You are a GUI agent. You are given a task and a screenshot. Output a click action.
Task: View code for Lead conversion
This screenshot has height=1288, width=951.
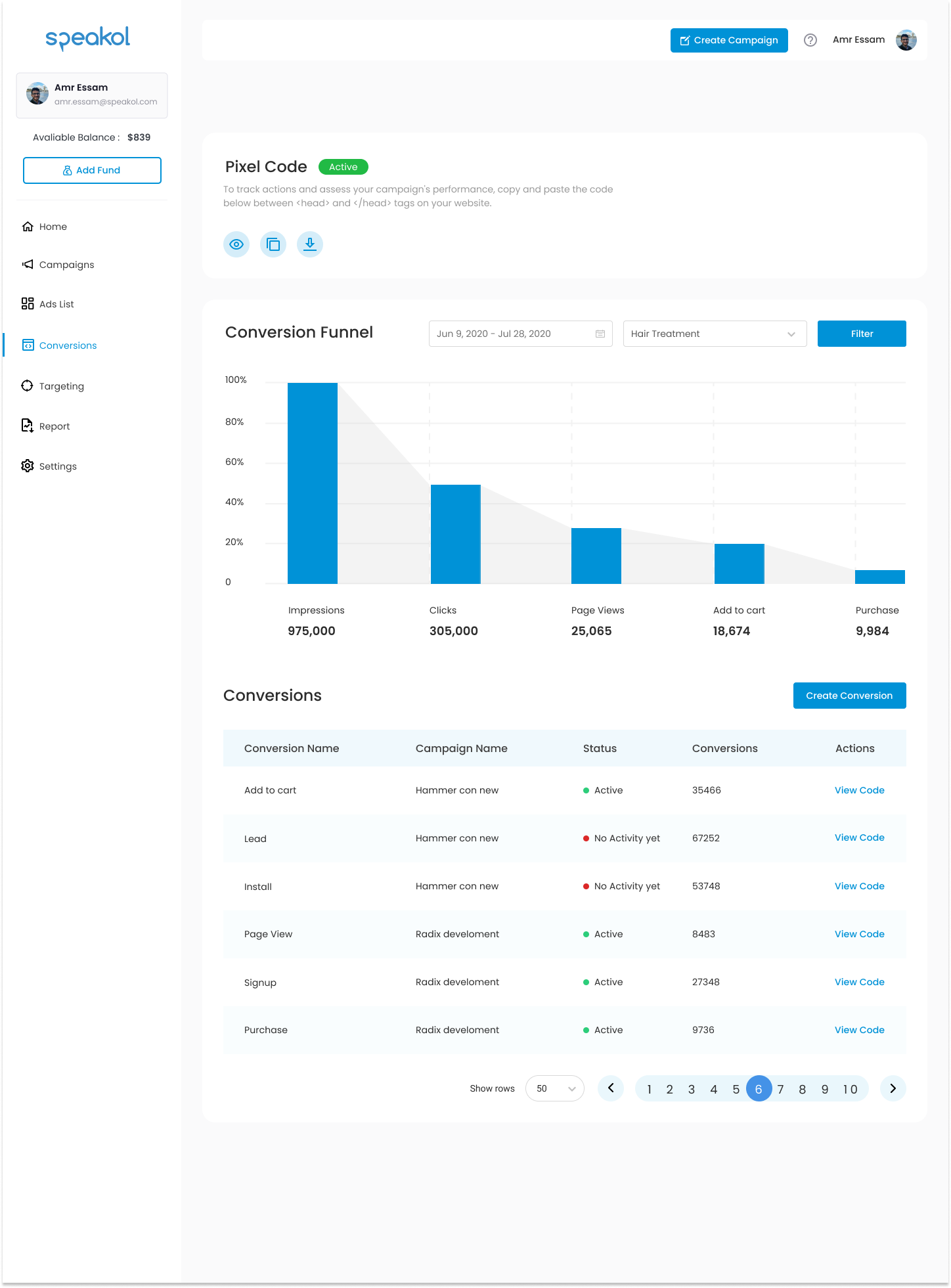point(859,837)
